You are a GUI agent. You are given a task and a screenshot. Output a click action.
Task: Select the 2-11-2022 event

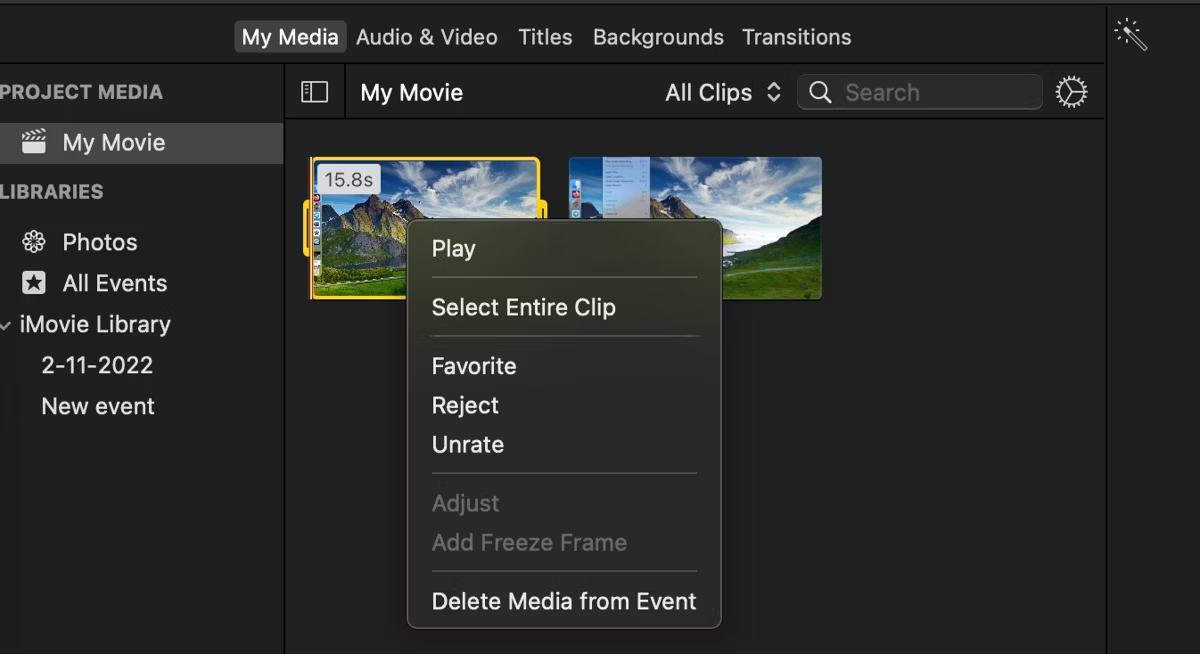[97, 365]
